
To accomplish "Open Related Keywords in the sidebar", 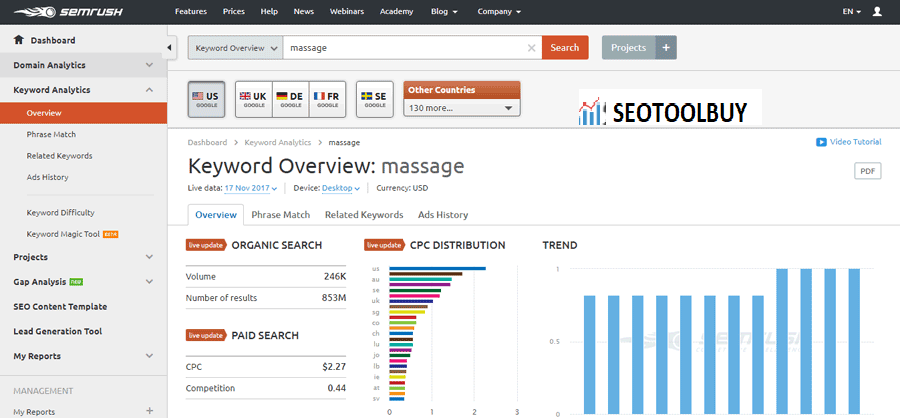I will coord(59,156).
